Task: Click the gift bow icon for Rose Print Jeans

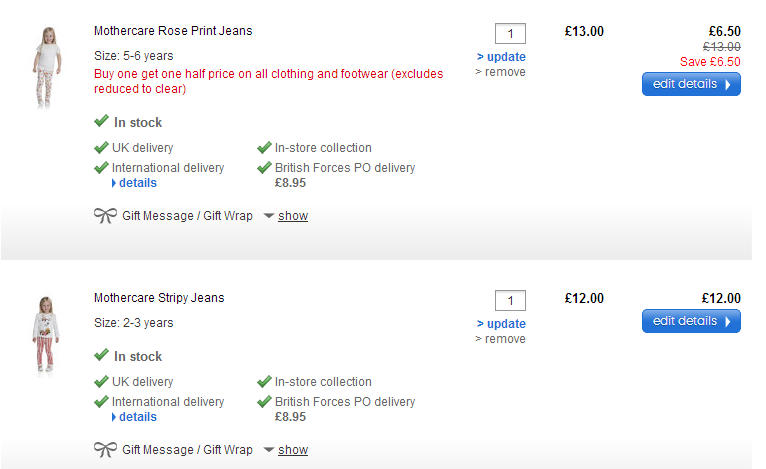Action: [105, 216]
